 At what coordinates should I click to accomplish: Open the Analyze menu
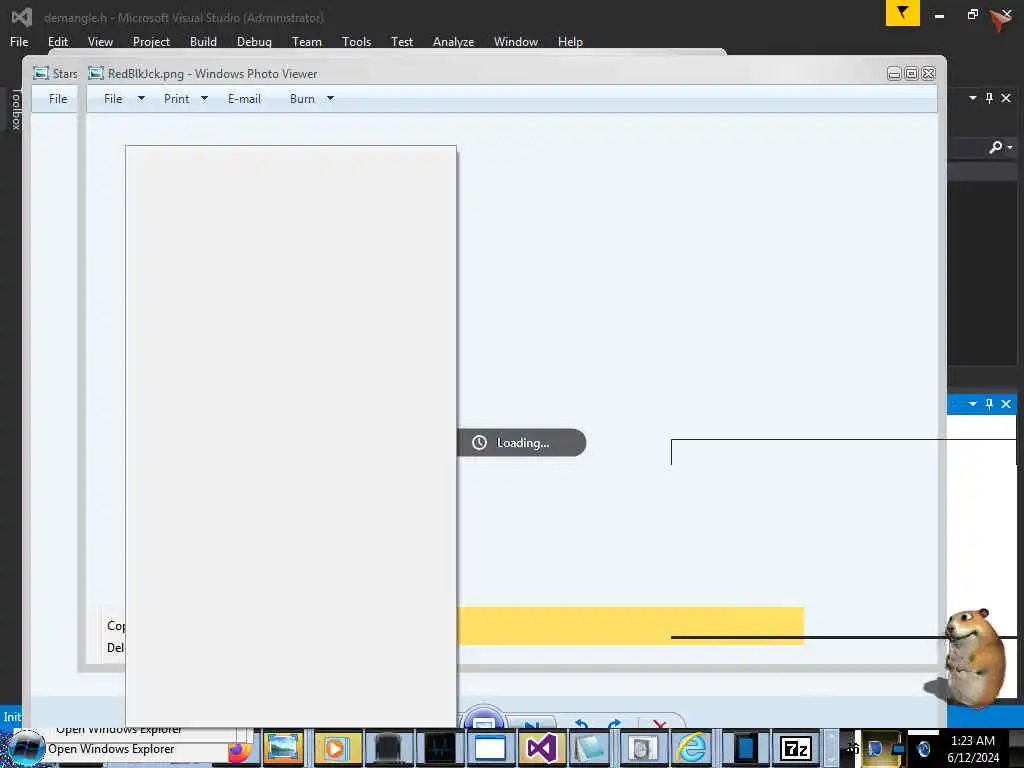453,42
